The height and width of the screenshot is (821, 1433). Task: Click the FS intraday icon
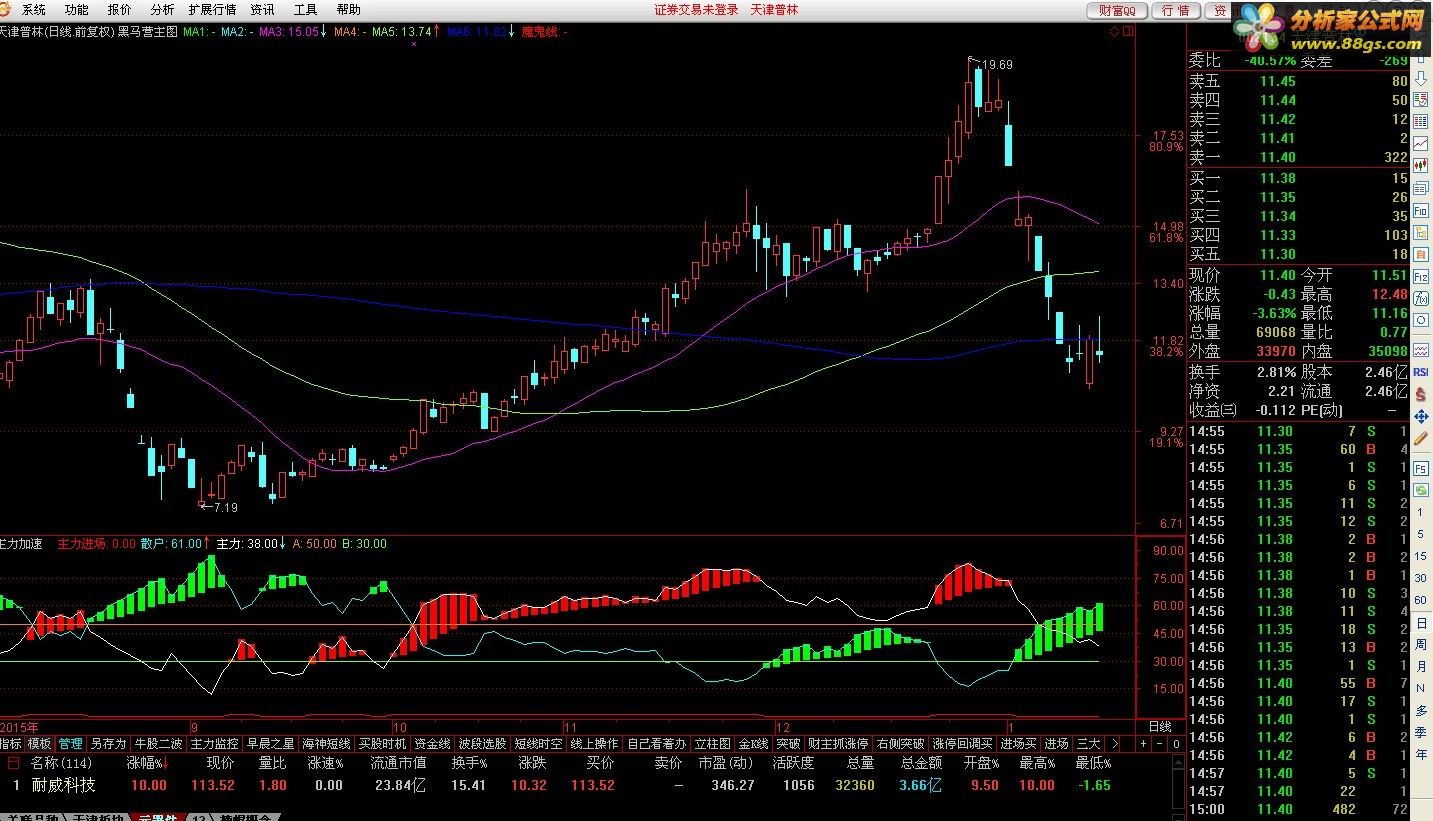coord(1421,468)
